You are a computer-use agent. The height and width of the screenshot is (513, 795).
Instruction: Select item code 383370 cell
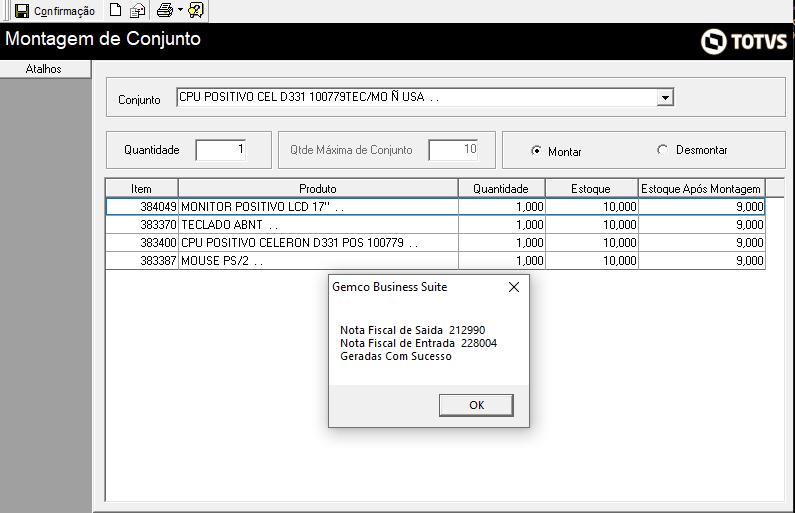click(142, 225)
